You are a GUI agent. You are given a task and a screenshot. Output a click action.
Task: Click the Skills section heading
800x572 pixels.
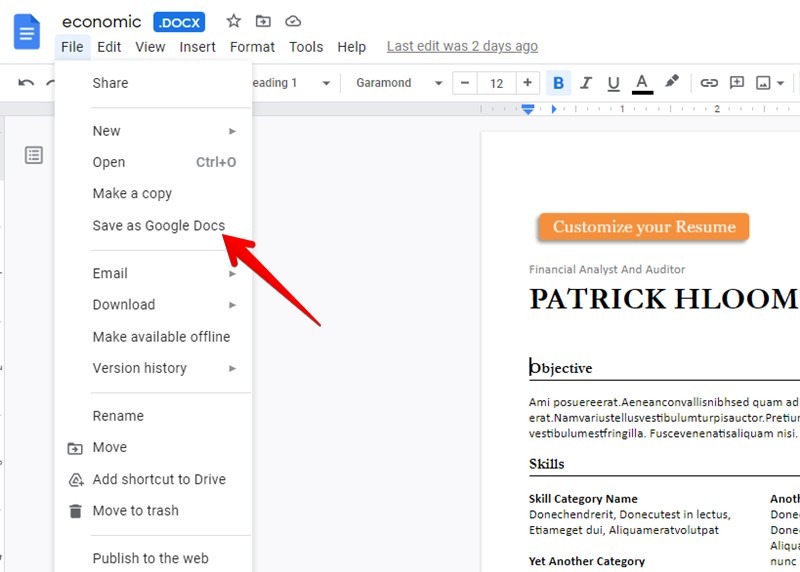pos(546,464)
